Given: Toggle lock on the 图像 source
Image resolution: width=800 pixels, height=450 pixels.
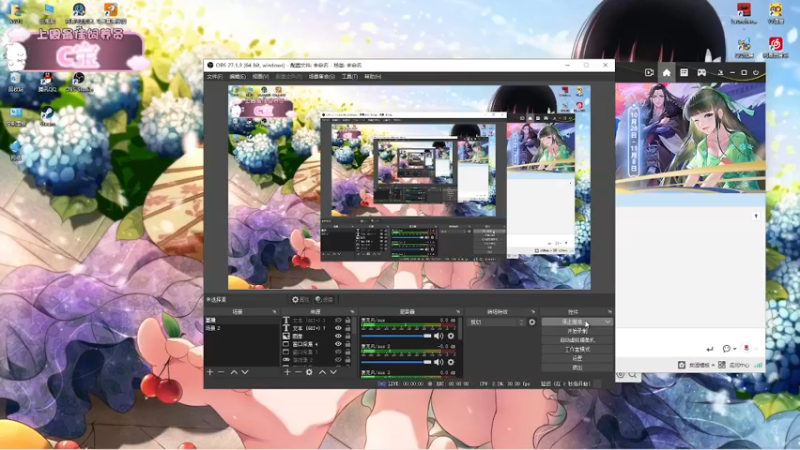Looking at the screenshot, I should tap(347, 336).
